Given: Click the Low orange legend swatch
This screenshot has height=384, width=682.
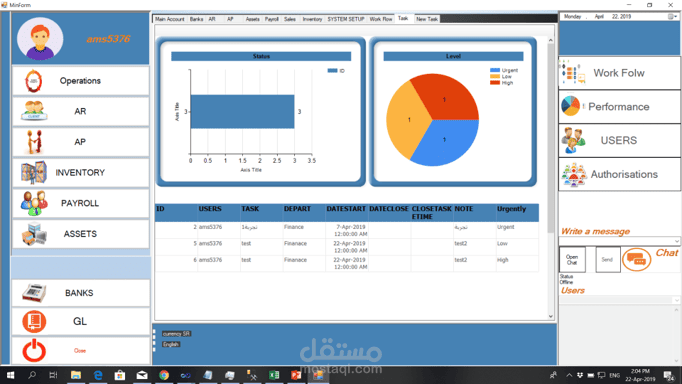Looking at the screenshot, I should point(495,76).
